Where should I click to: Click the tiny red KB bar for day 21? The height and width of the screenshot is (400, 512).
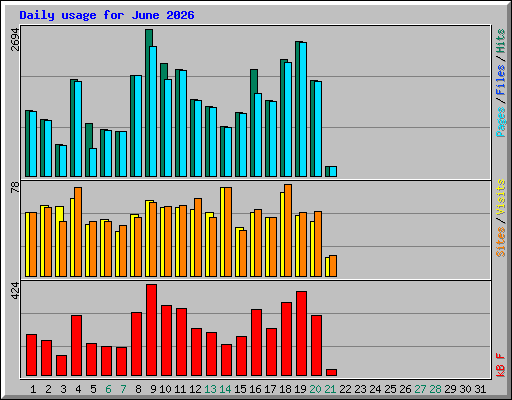point(331,373)
